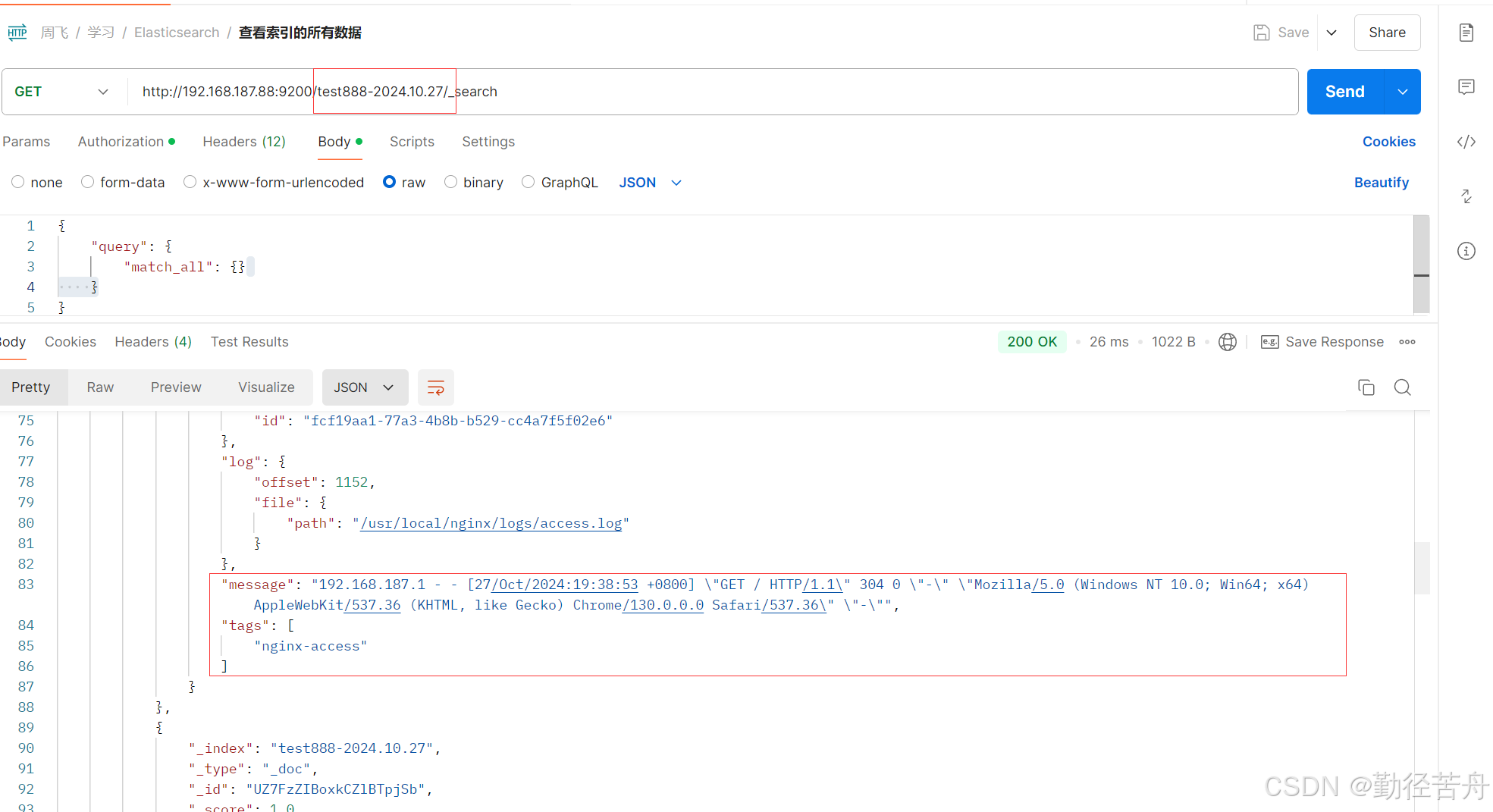Open the code snippet icon

point(1466,142)
